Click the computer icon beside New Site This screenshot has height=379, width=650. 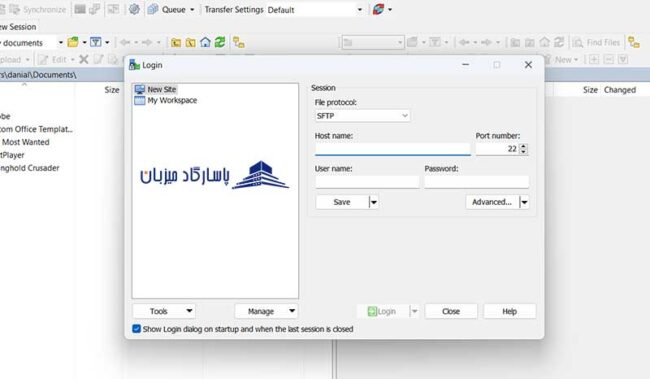coord(140,89)
